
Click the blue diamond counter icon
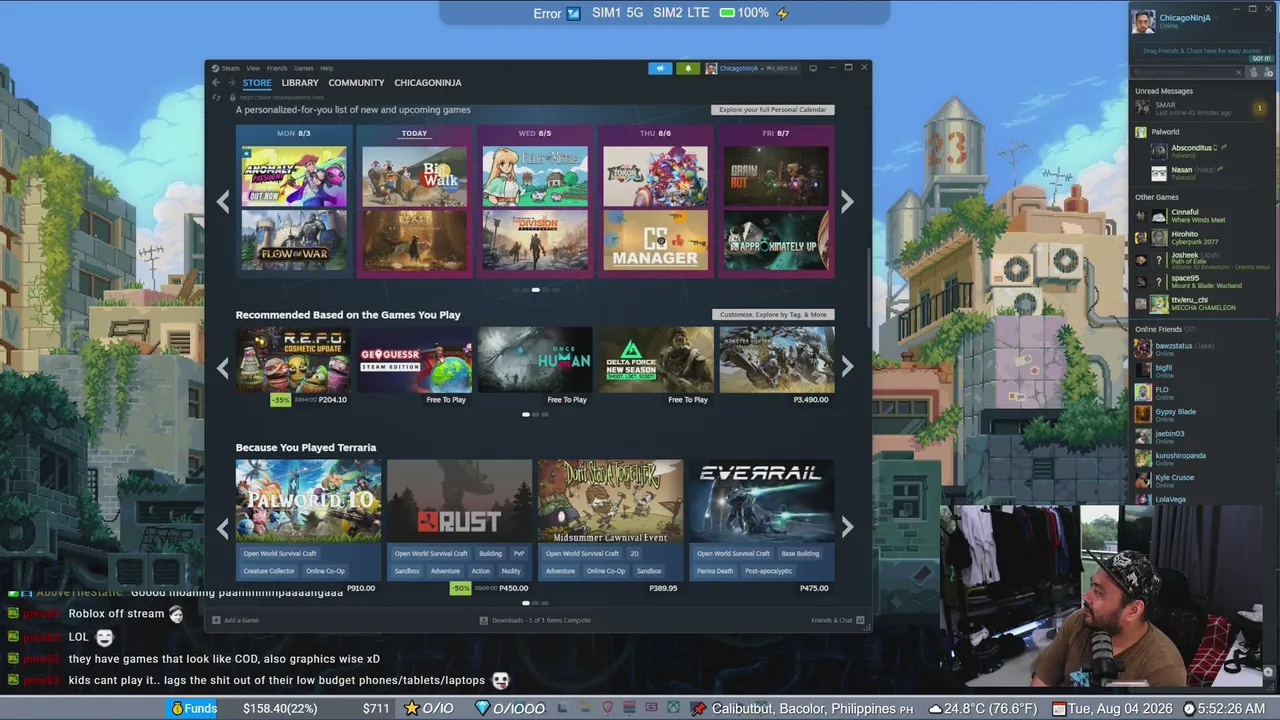point(483,708)
